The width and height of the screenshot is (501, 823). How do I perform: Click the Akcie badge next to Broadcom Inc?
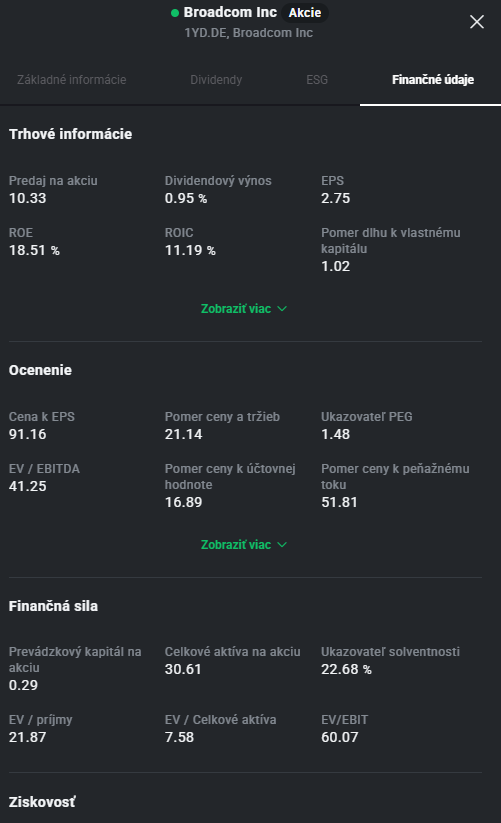pos(305,13)
